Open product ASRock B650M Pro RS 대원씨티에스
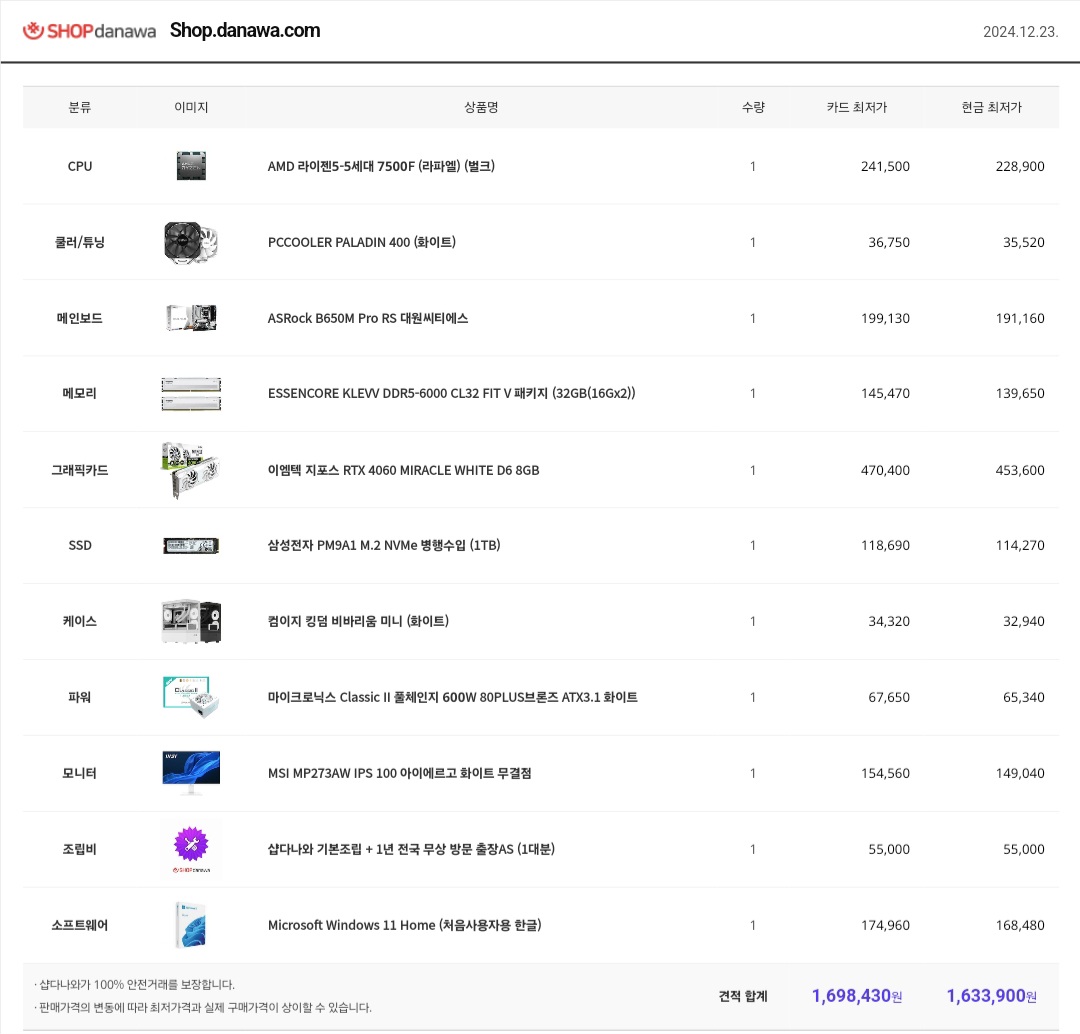 coord(368,318)
